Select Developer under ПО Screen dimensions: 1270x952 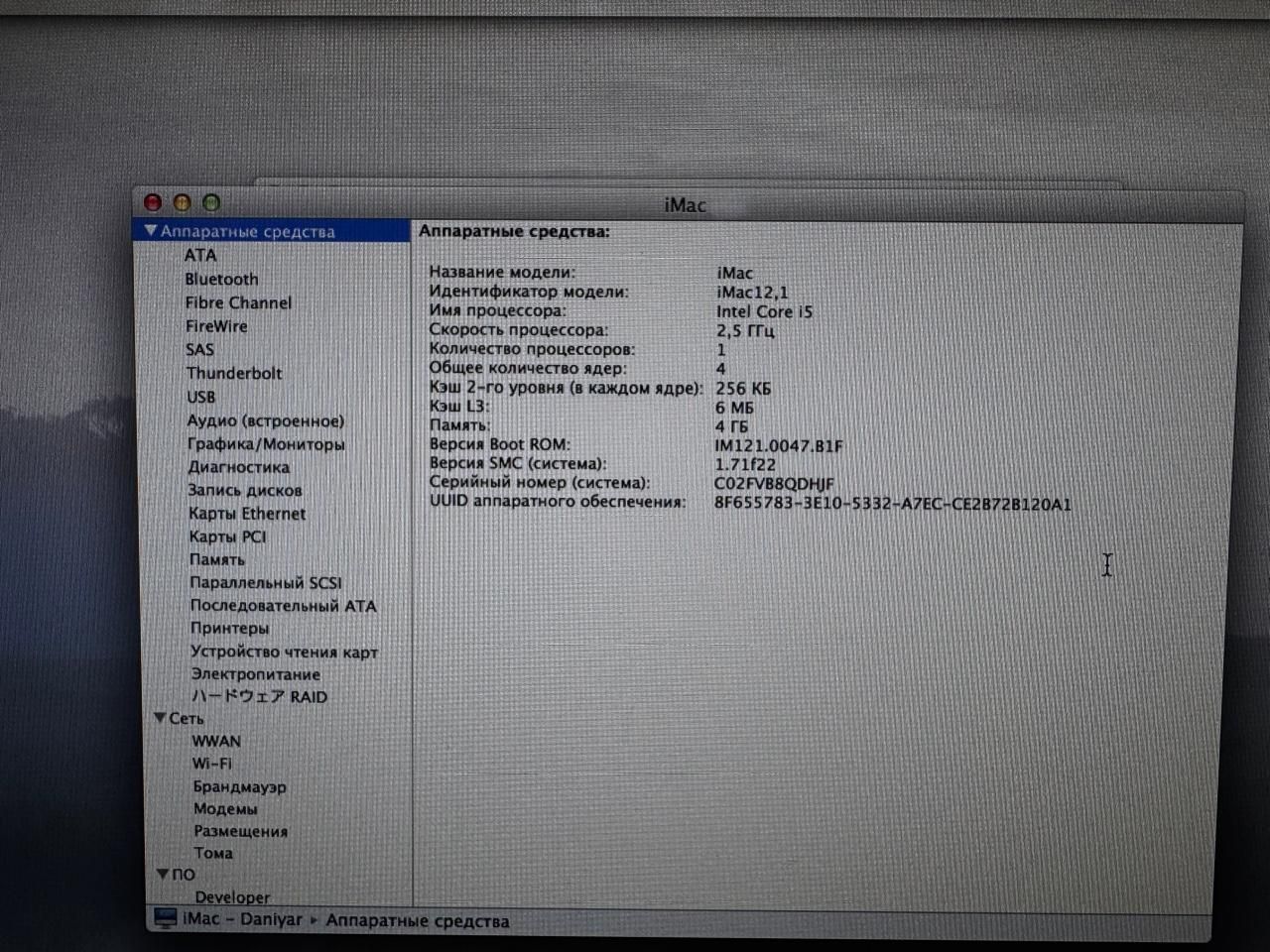point(232,896)
